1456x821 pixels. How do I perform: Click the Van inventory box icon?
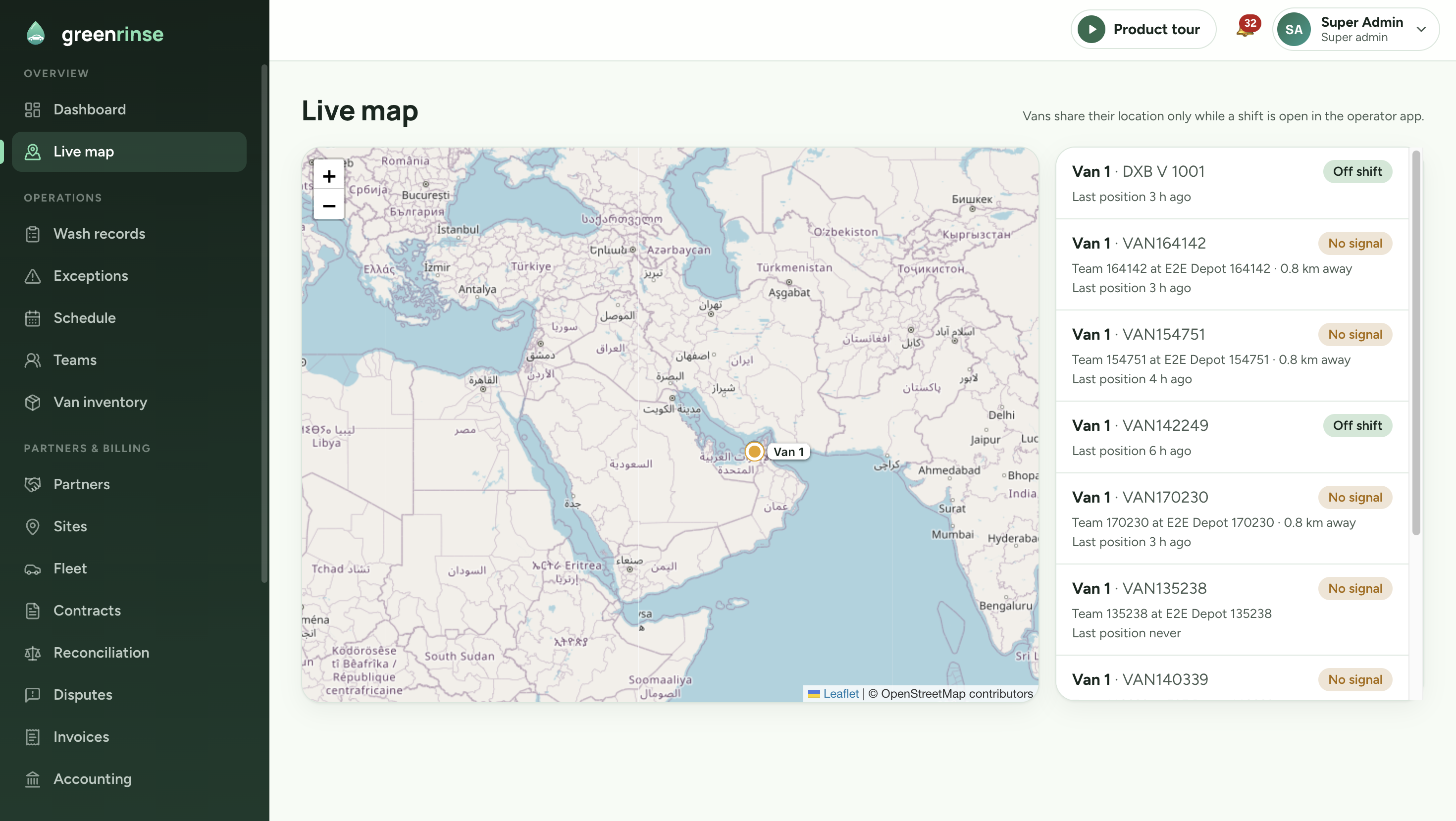tap(33, 402)
